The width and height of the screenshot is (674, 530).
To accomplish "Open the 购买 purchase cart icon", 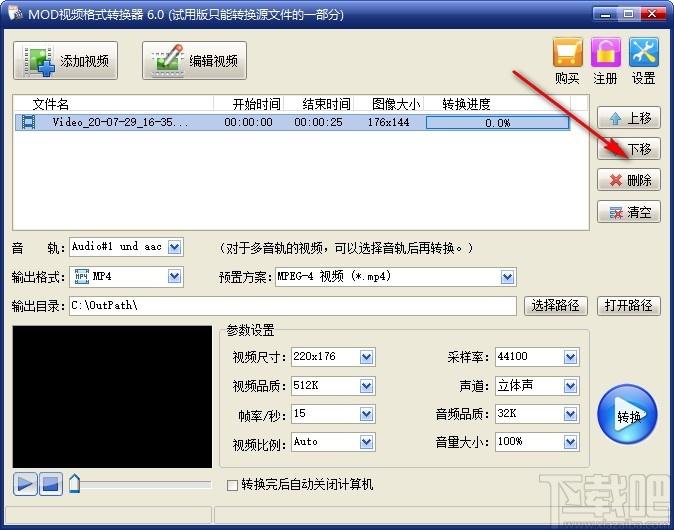I will [x=567, y=61].
